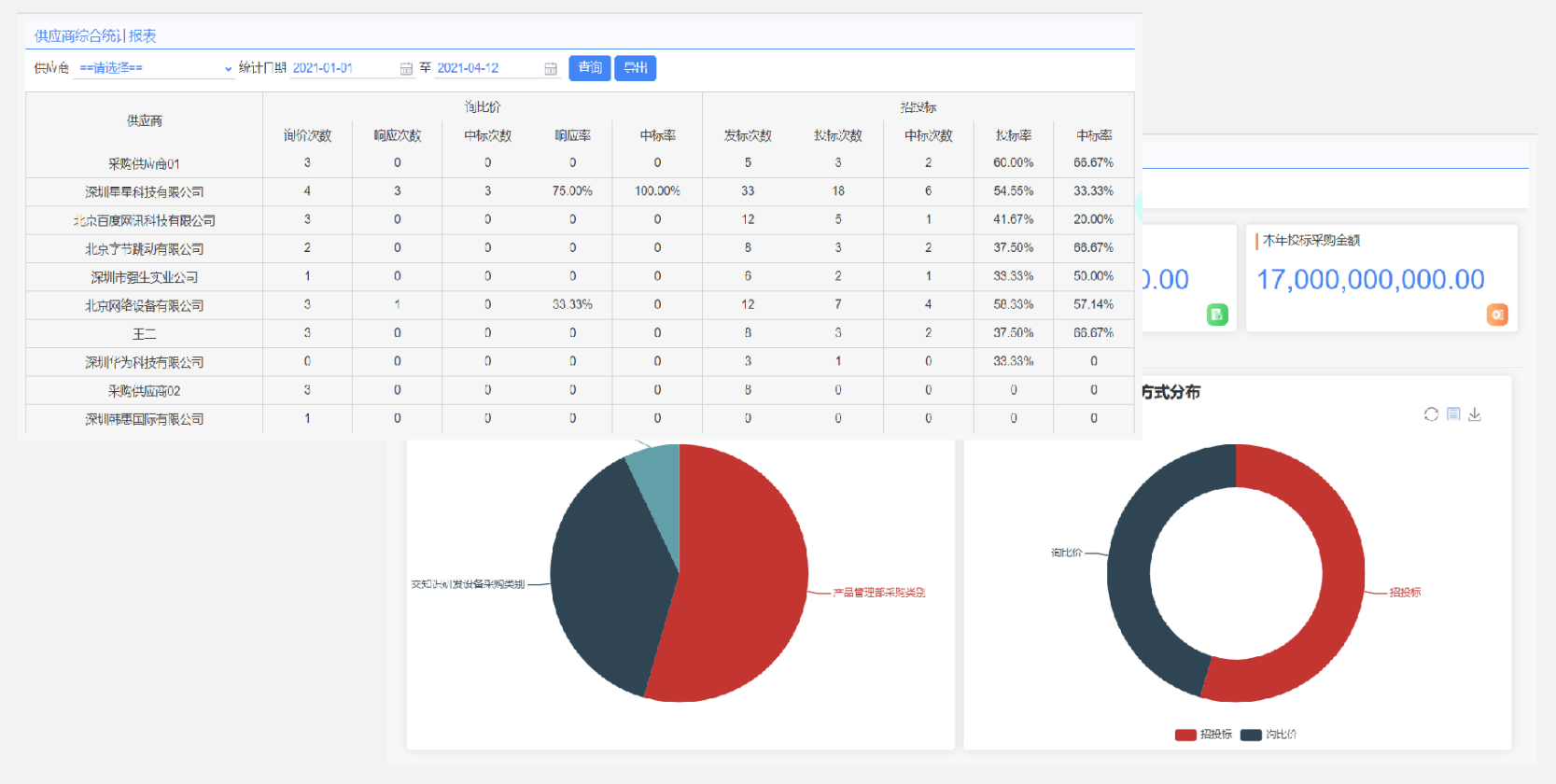Click supplier row 采购供应商01
This screenshot has height=784, width=1556.
[x=144, y=163]
